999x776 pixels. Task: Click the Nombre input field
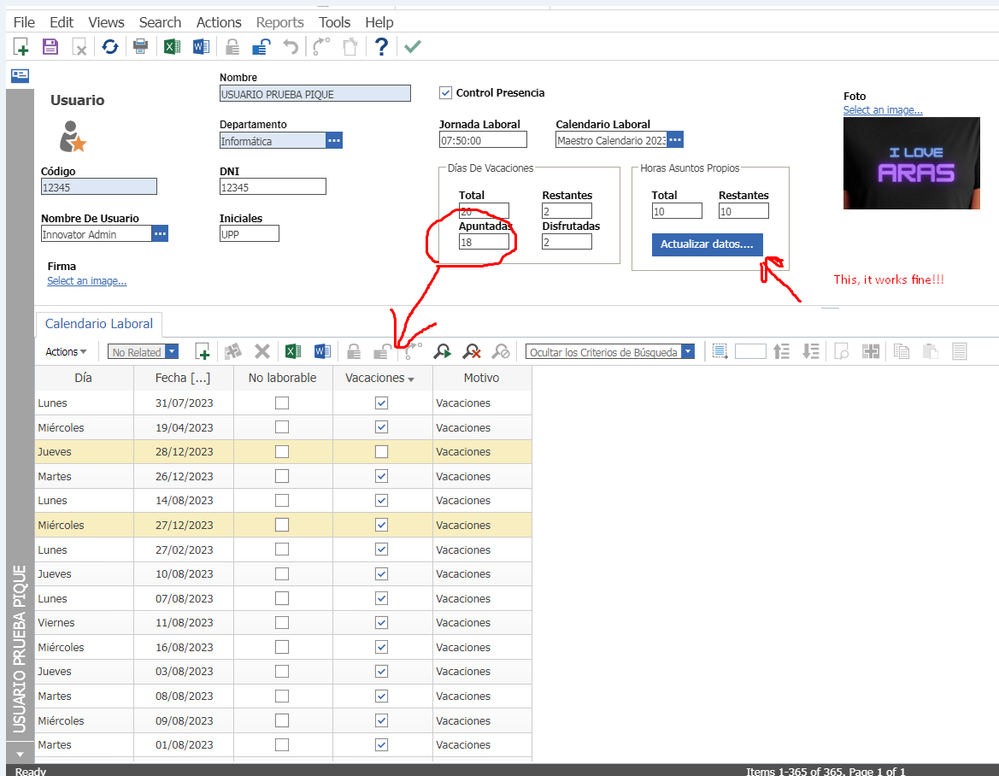[x=315, y=94]
